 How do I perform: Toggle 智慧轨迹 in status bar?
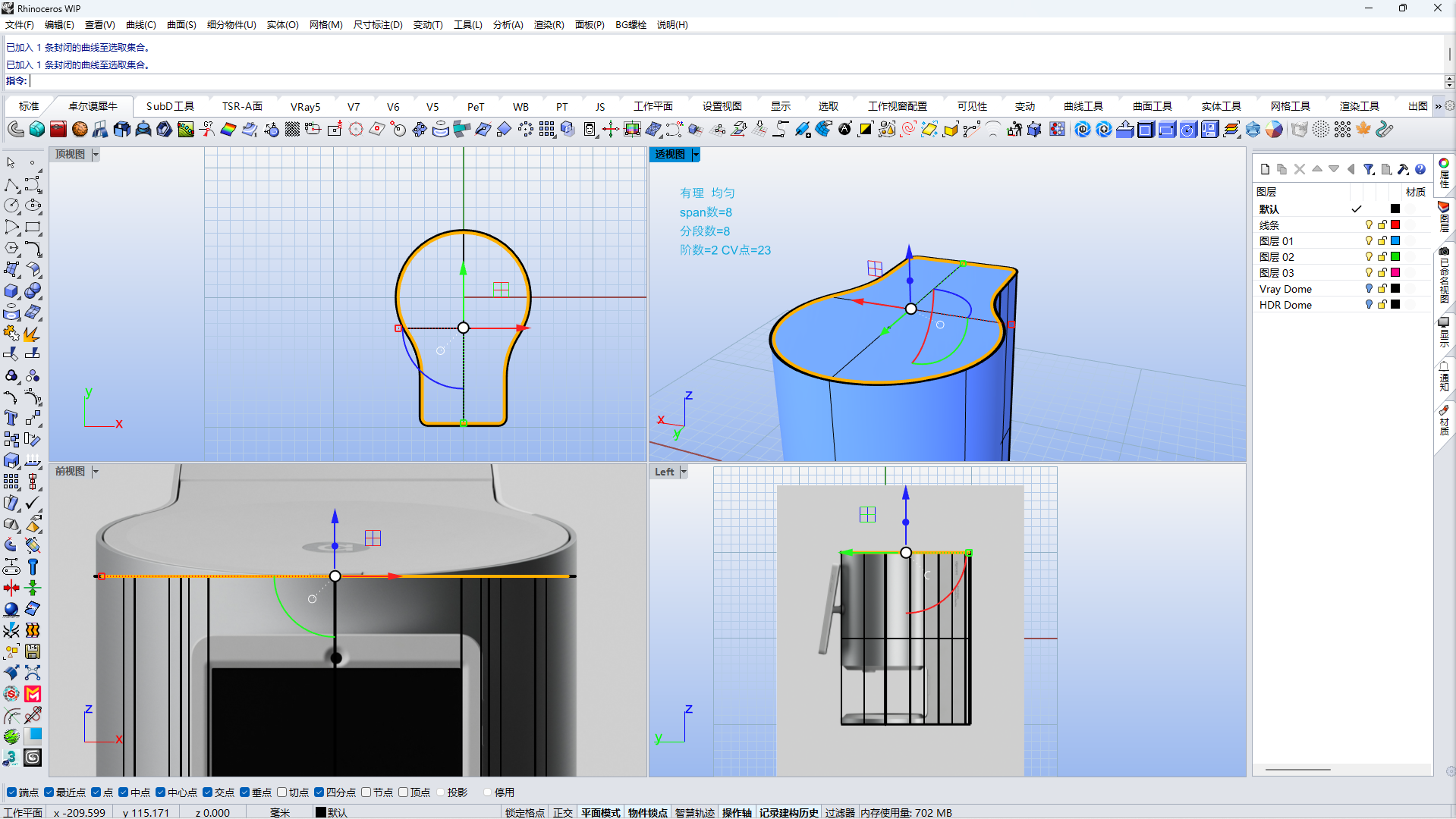coord(695,812)
